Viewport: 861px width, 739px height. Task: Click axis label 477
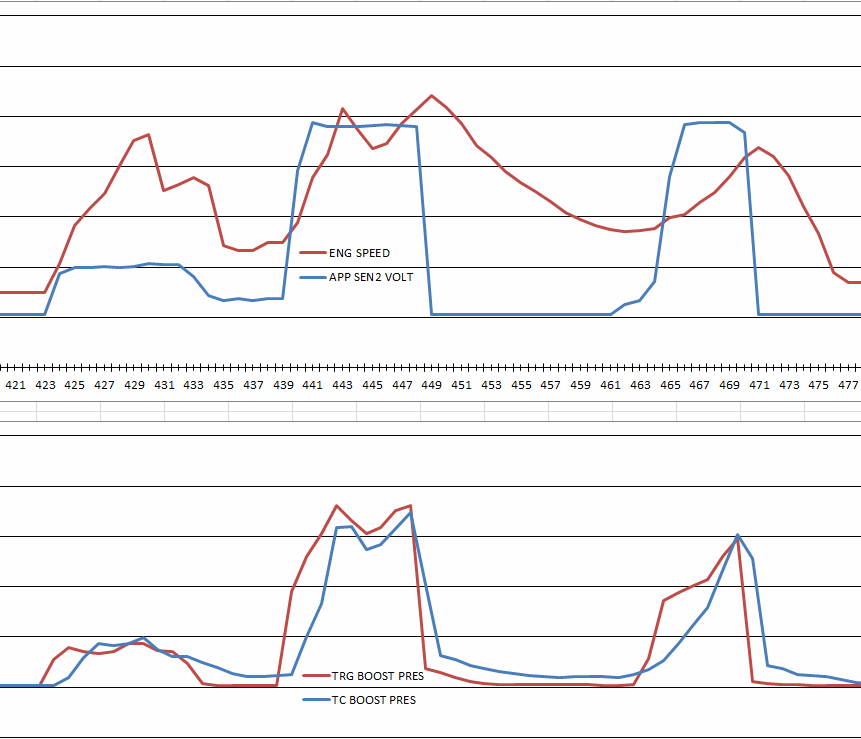point(848,385)
